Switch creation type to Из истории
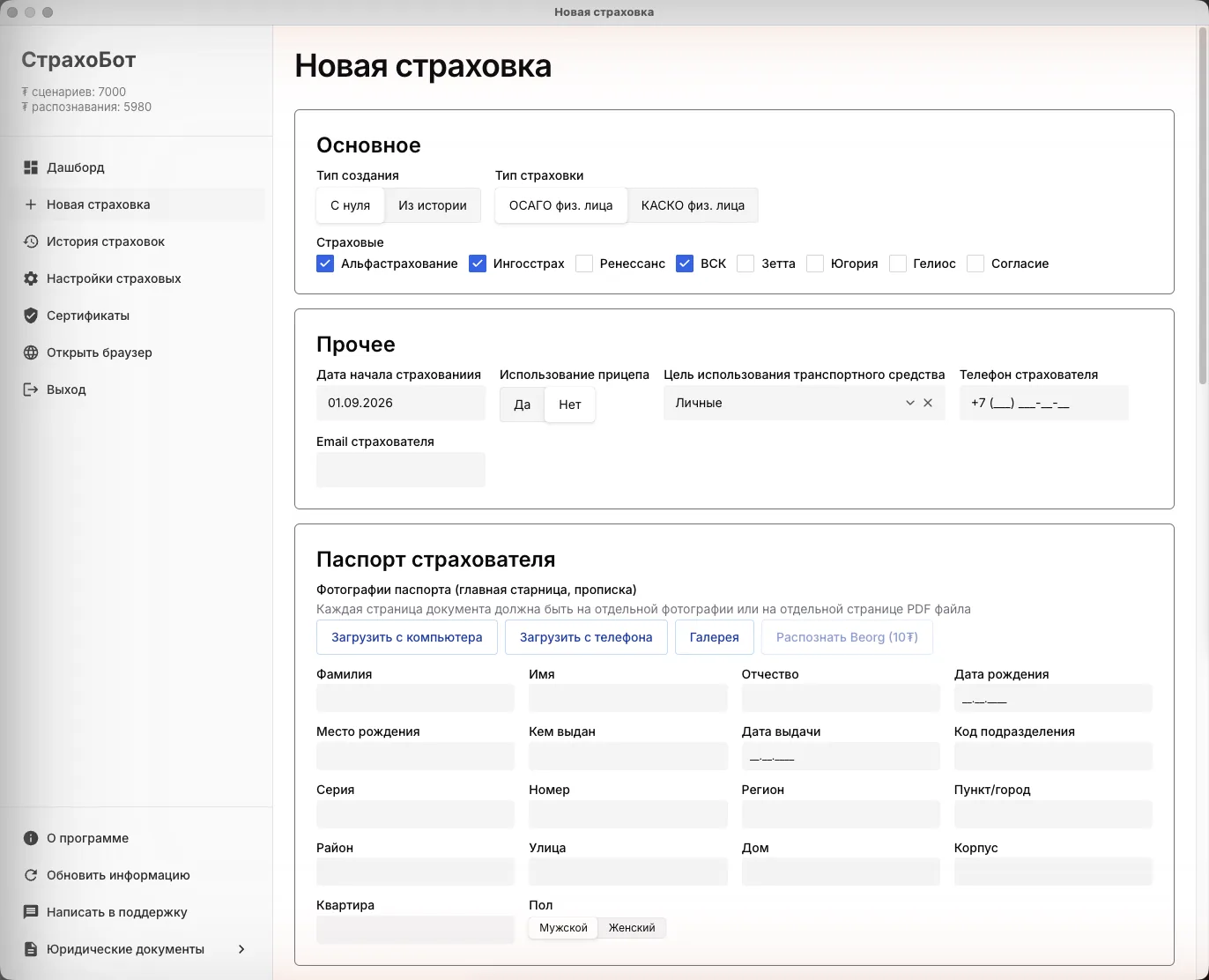 [x=433, y=205]
